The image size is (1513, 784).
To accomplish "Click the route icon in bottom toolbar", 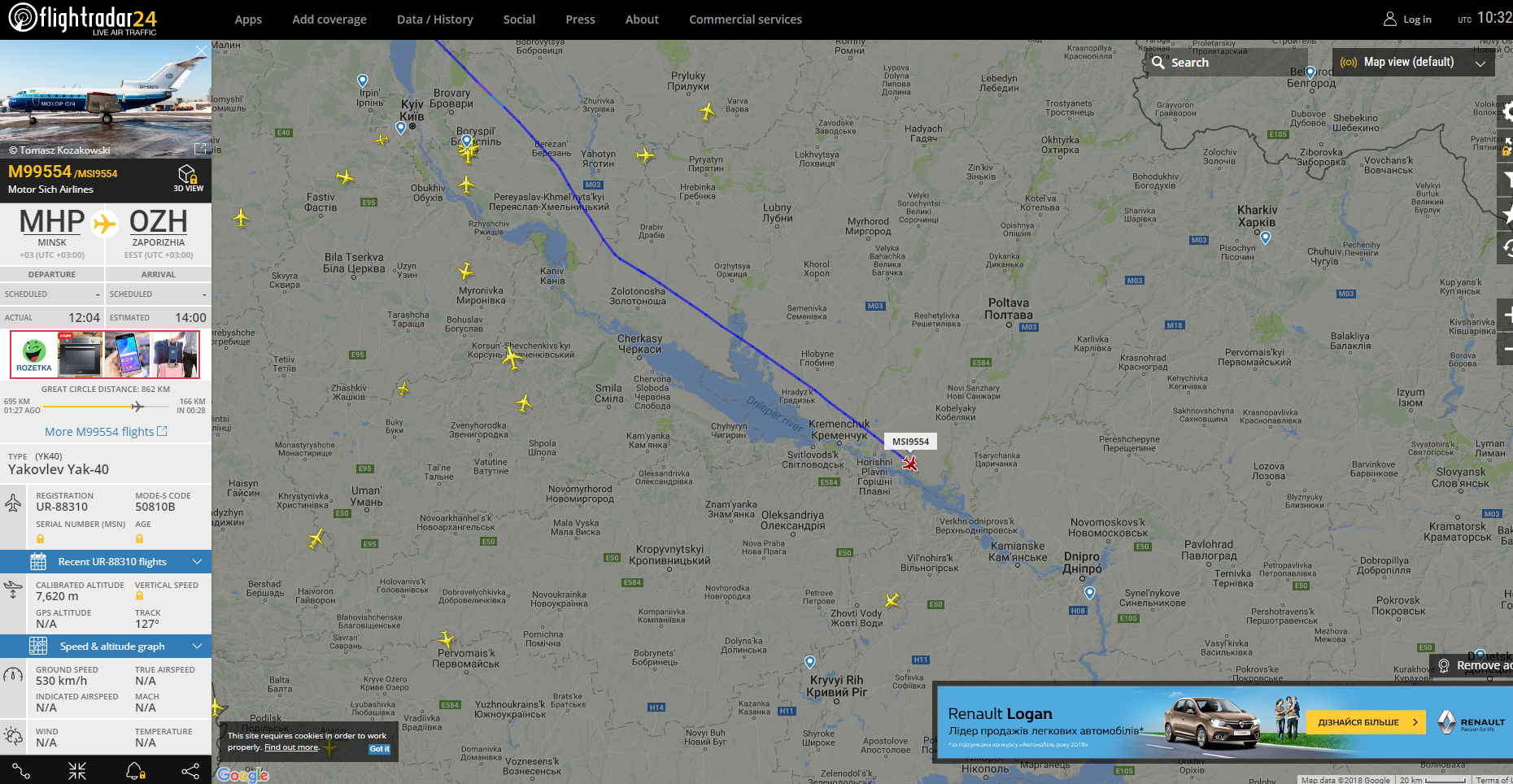I will [21, 771].
